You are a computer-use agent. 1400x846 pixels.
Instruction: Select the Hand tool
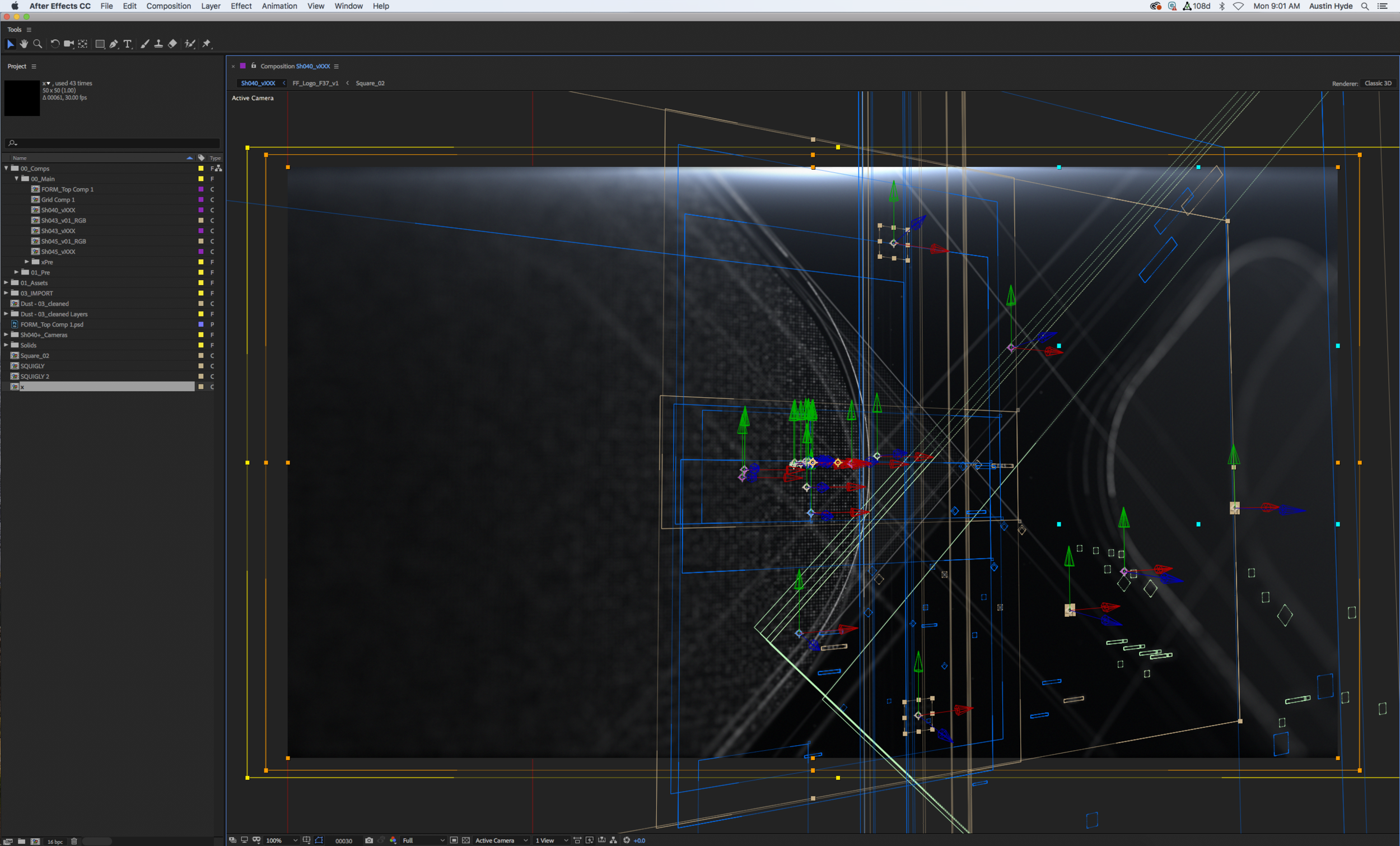(24, 44)
